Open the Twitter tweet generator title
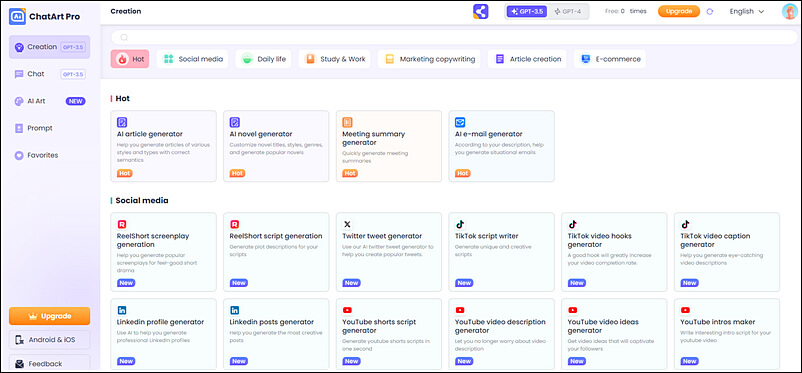The width and height of the screenshot is (802, 373). click(x=382, y=236)
